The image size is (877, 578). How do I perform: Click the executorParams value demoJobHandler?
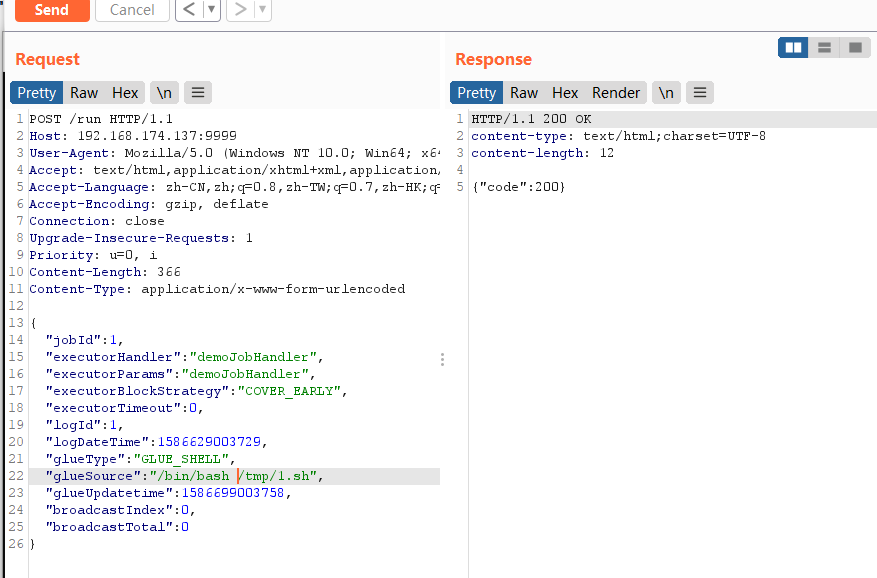coord(245,374)
